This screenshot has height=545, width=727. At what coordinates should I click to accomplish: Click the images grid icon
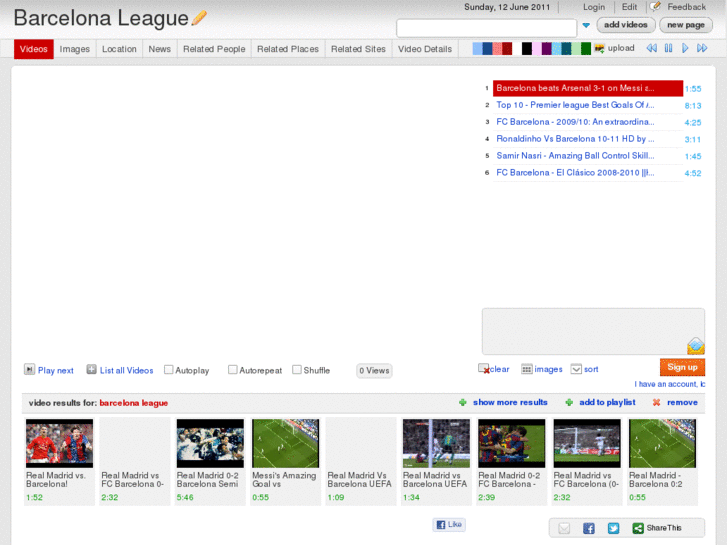tap(527, 369)
